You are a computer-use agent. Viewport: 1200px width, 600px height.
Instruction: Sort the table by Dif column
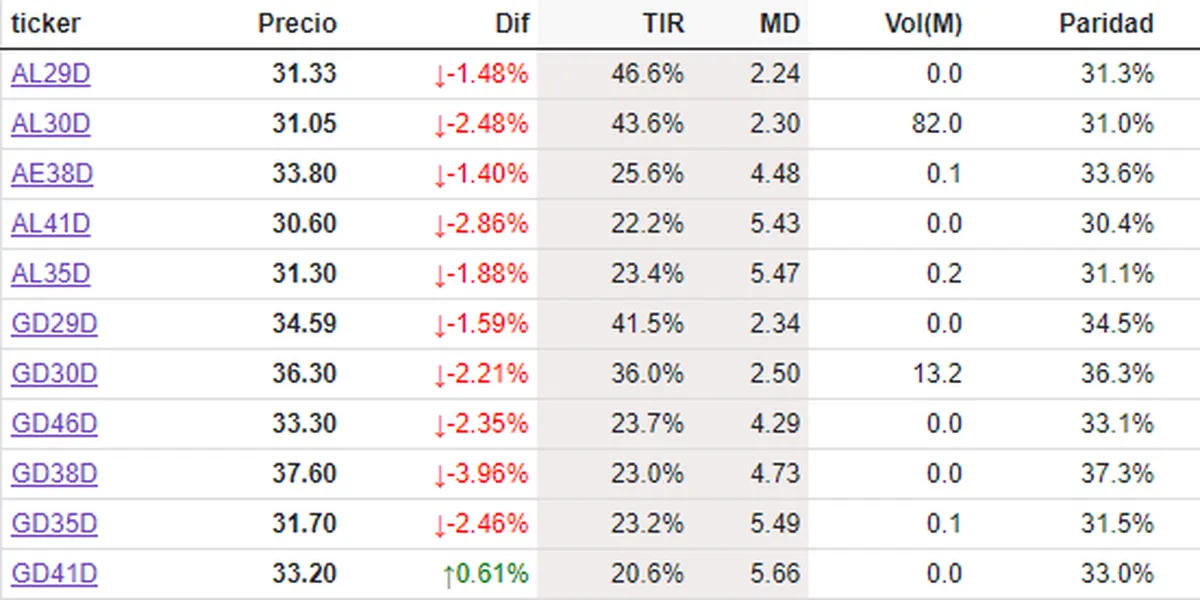(512, 24)
